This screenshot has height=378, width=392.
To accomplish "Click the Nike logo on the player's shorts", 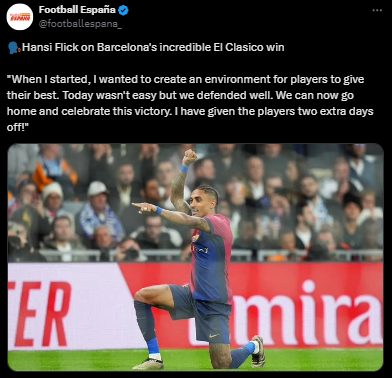I will click(x=213, y=336).
